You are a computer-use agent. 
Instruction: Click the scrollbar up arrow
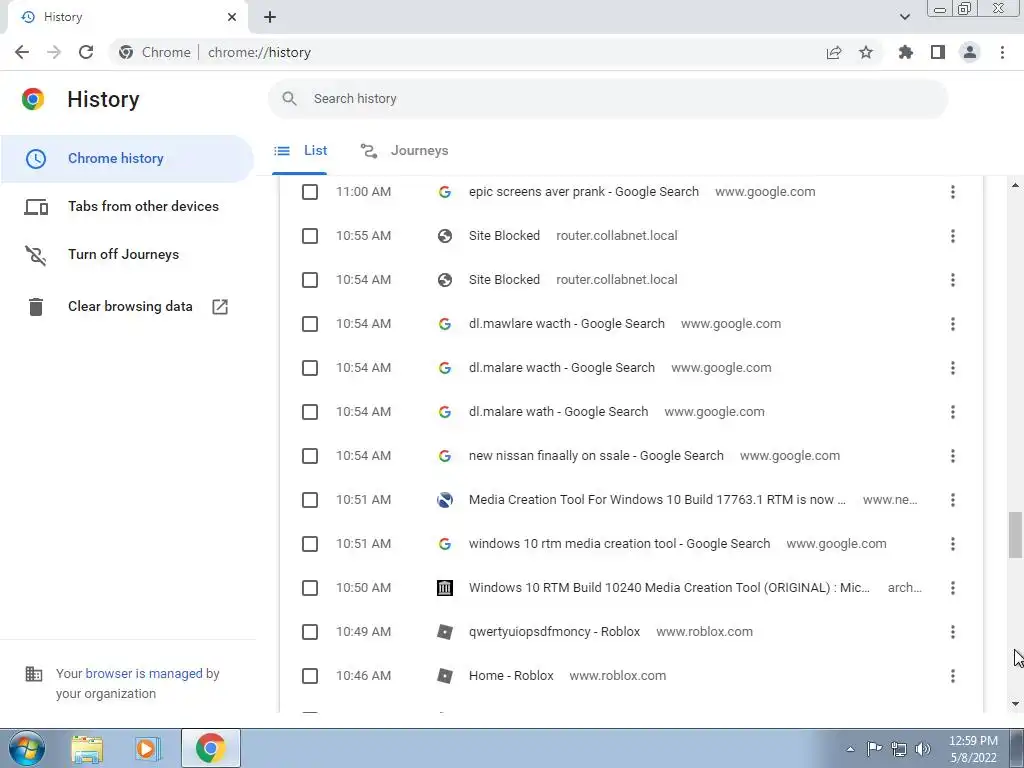[1015, 185]
